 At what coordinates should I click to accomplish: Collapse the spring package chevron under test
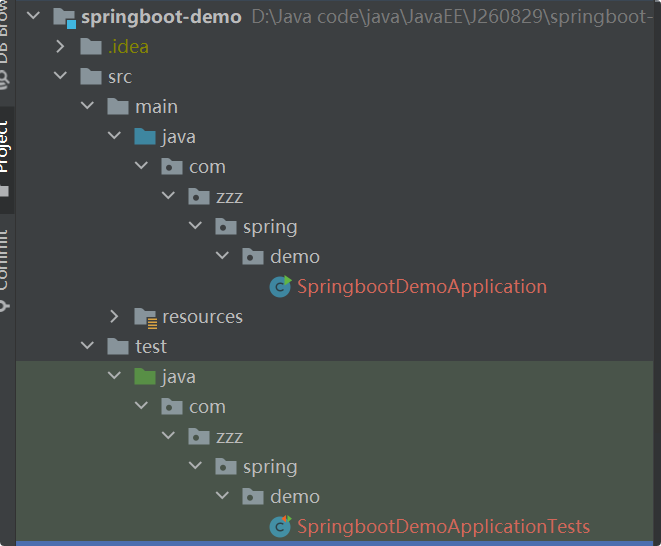click(x=195, y=465)
